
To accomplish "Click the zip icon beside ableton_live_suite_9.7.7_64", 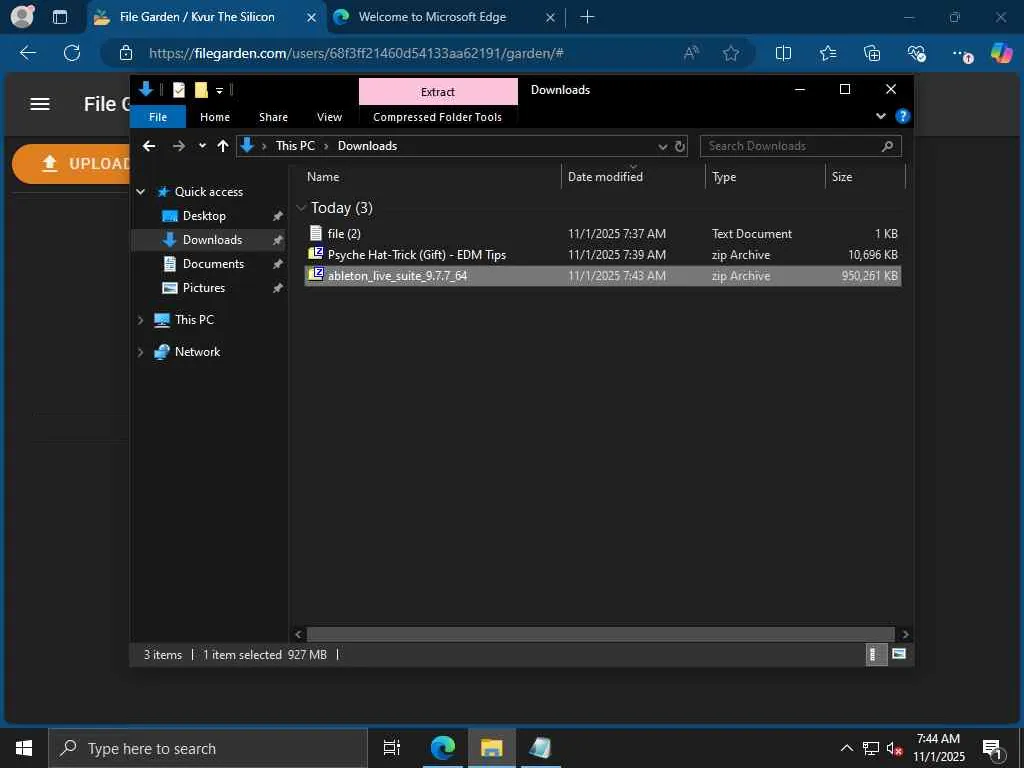I will point(316,274).
